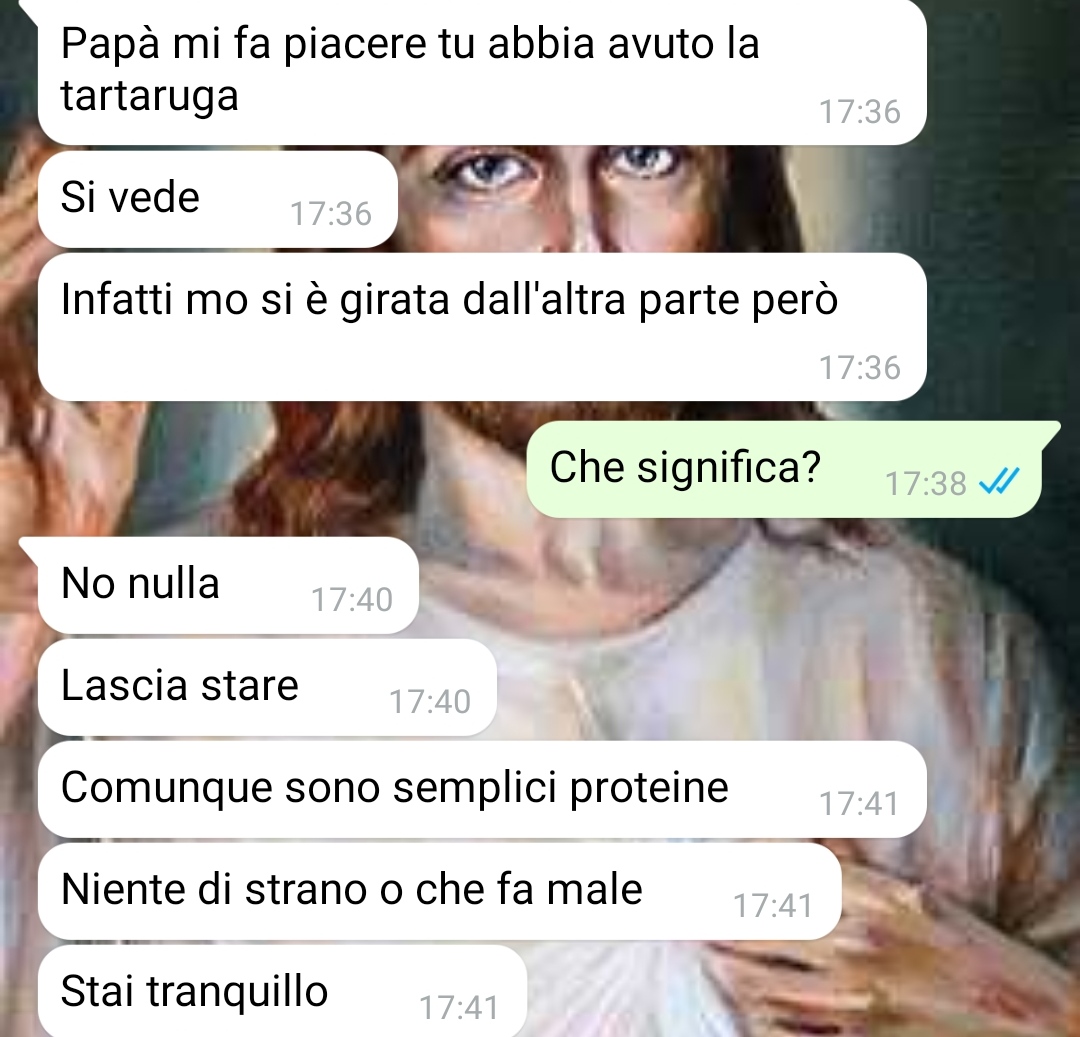This screenshot has height=1037, width=1080.
Task: Tap the 'Lascia stare' message
Action: tap(267, 687)
